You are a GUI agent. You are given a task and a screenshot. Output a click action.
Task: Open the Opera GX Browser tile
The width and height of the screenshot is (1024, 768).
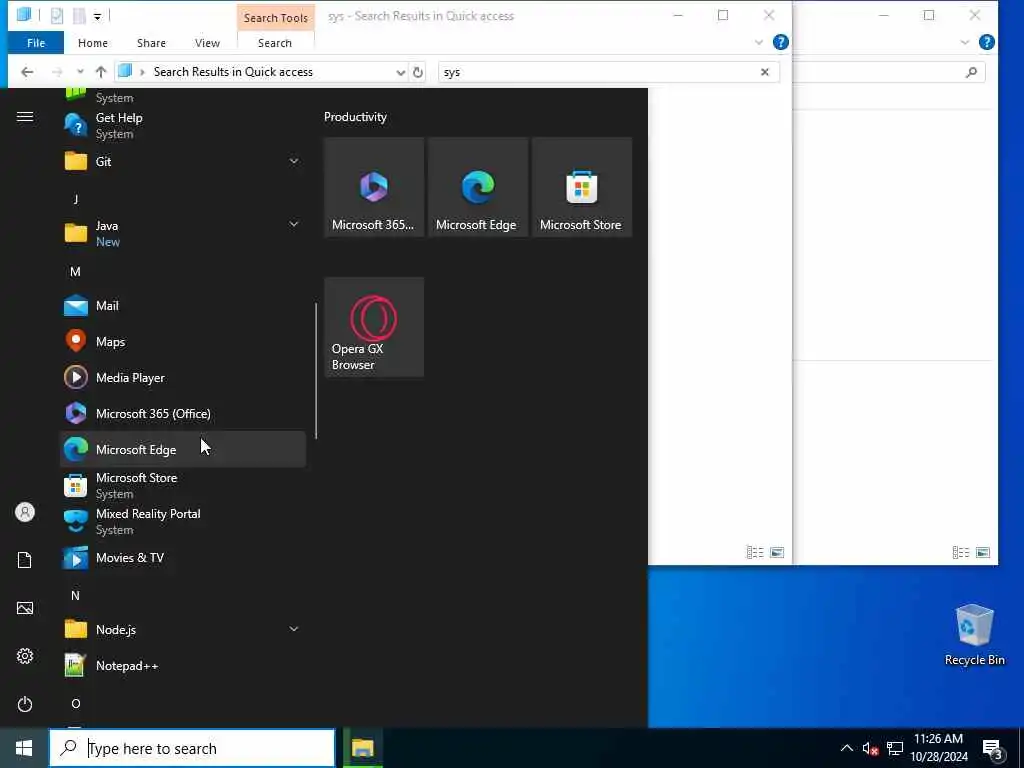click(374, 327)
